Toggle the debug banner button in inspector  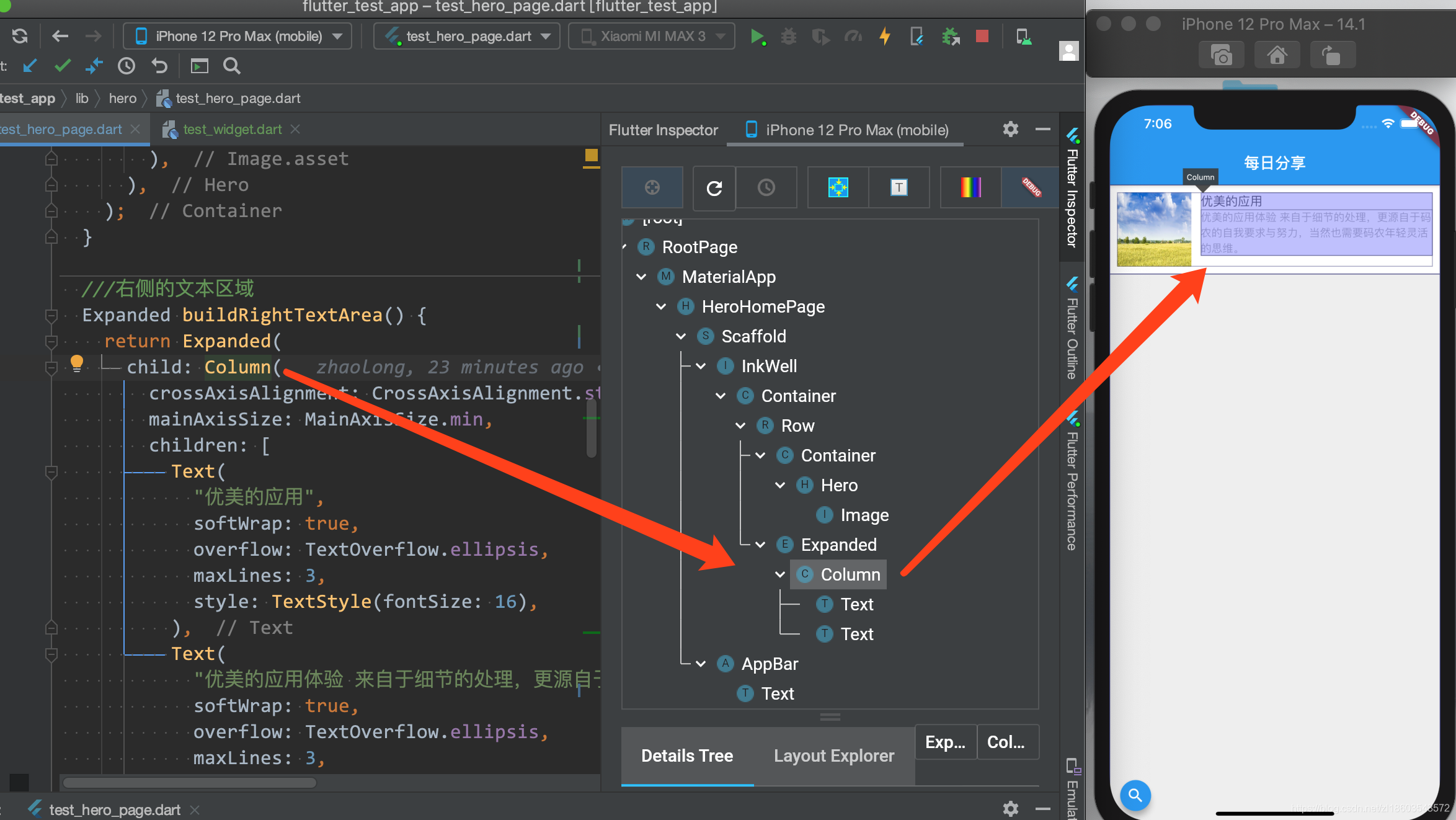click(x=1031, y=188)
